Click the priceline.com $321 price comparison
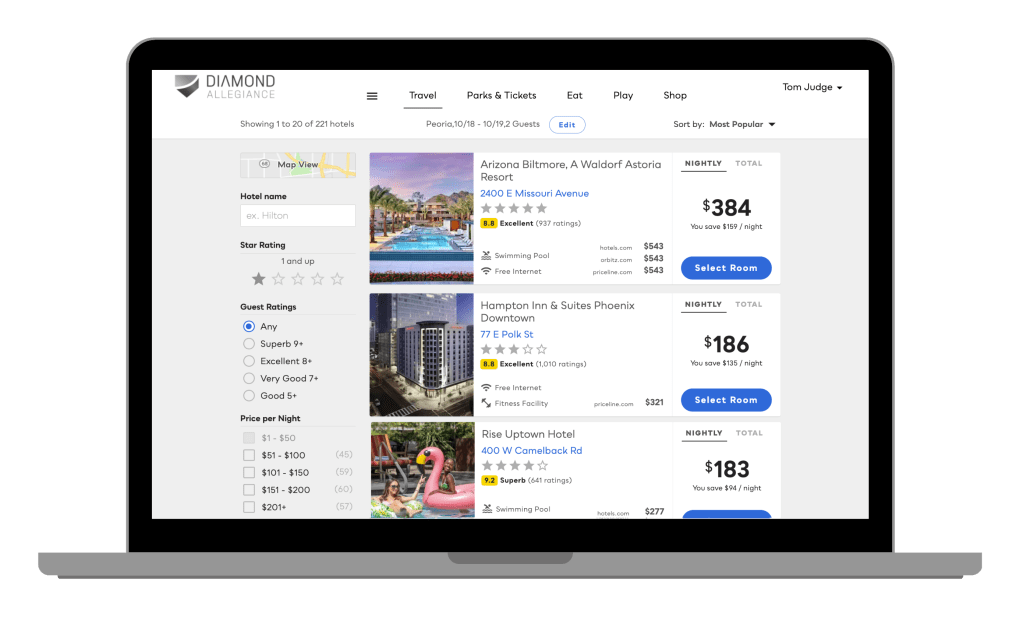Viewport: 1023px width, 642px height. [628, 403]
